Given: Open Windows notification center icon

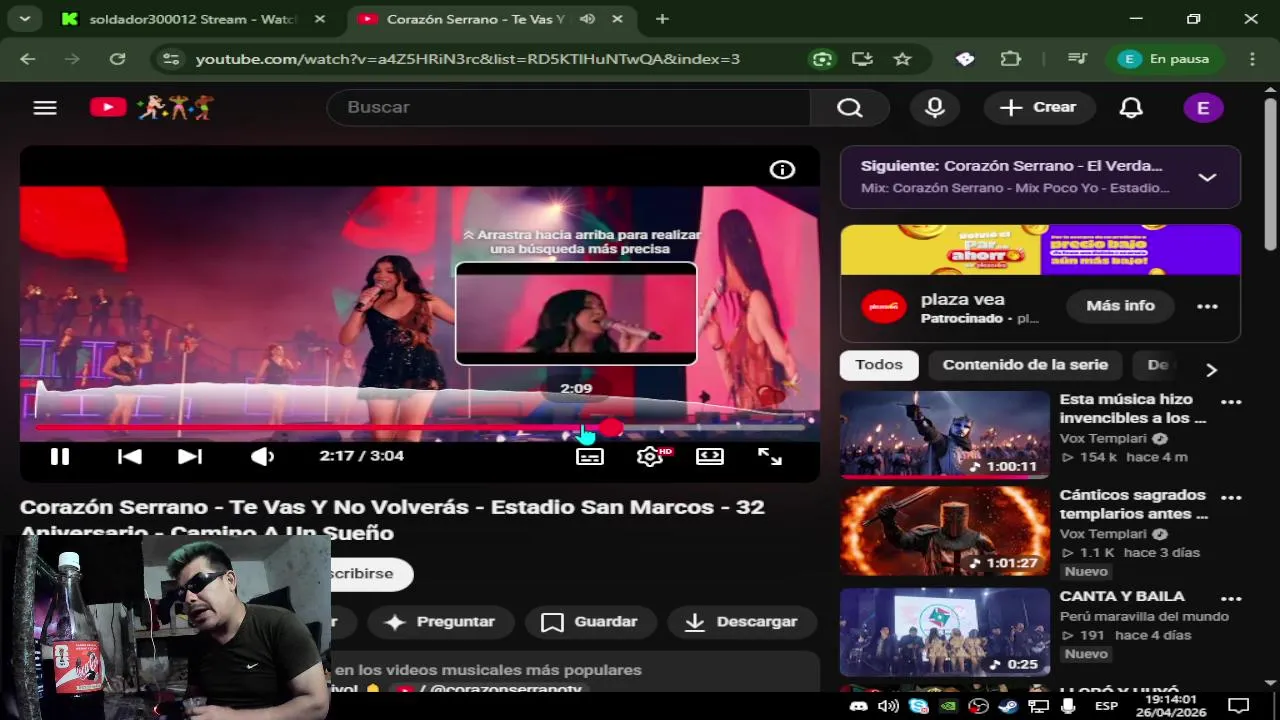Looking at the screenshot, I should click(1238, 706).
